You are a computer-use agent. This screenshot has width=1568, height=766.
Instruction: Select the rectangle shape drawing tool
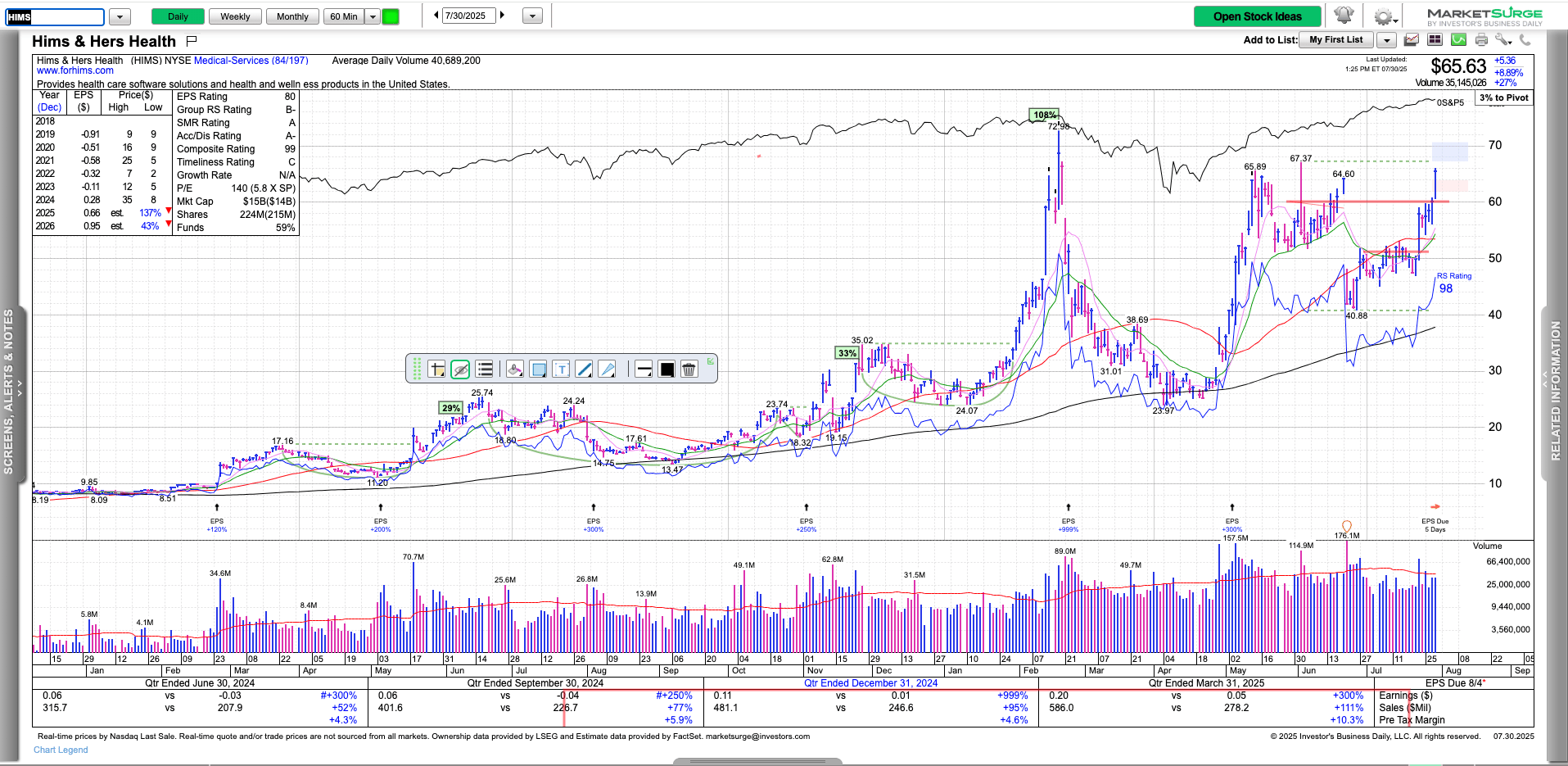click(x=538, y=369)
